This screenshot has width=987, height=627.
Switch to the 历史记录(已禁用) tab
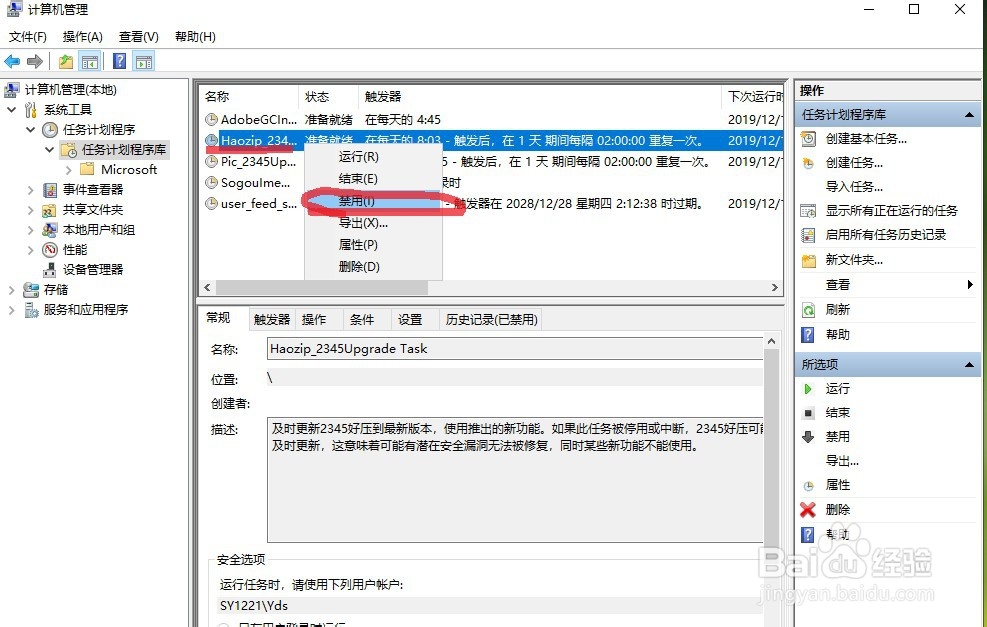492,320
